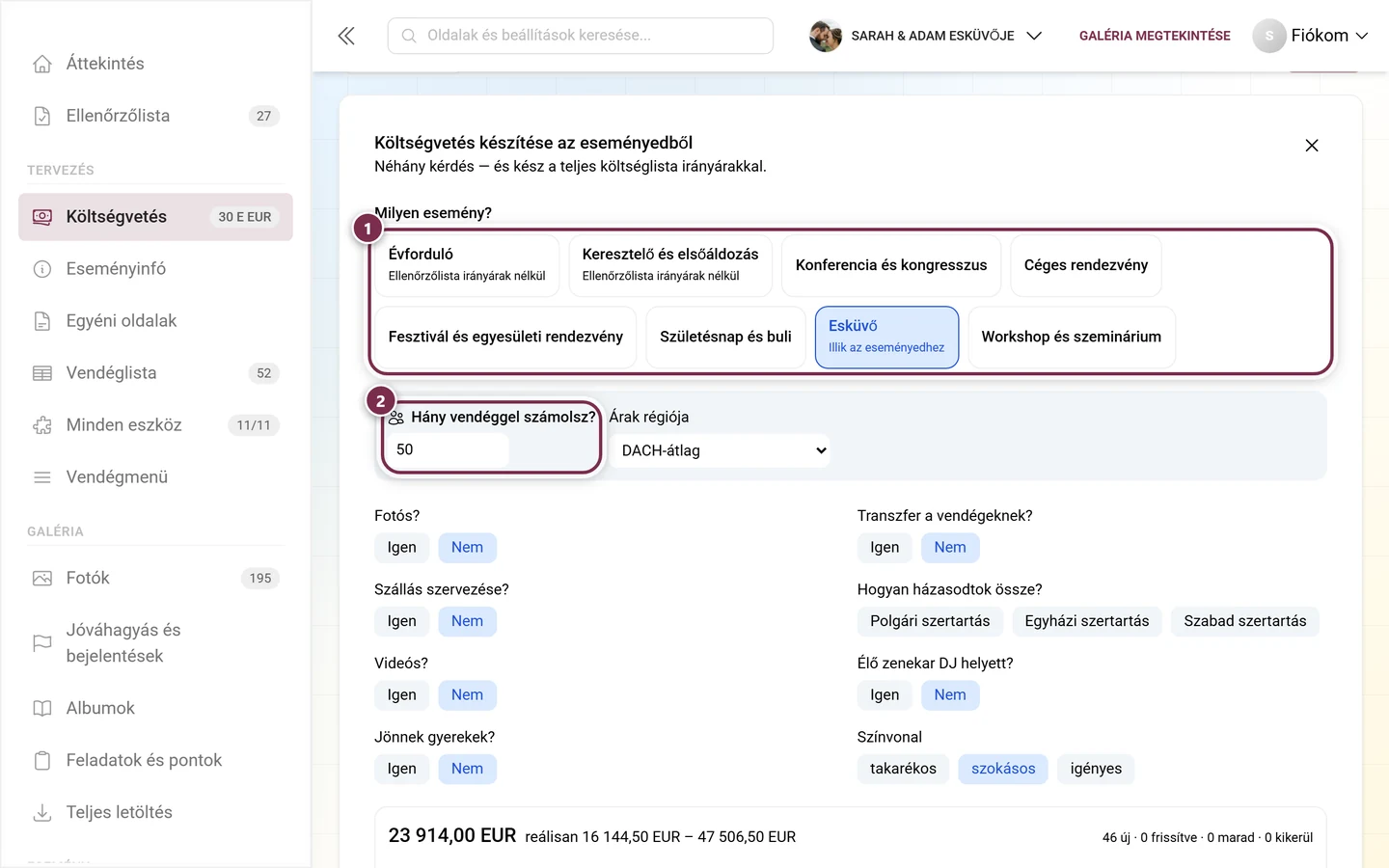Viewport: 1389px width, 868px height.
Task: Click the Költségvetés money icon
Action: [x=42, y=217]
